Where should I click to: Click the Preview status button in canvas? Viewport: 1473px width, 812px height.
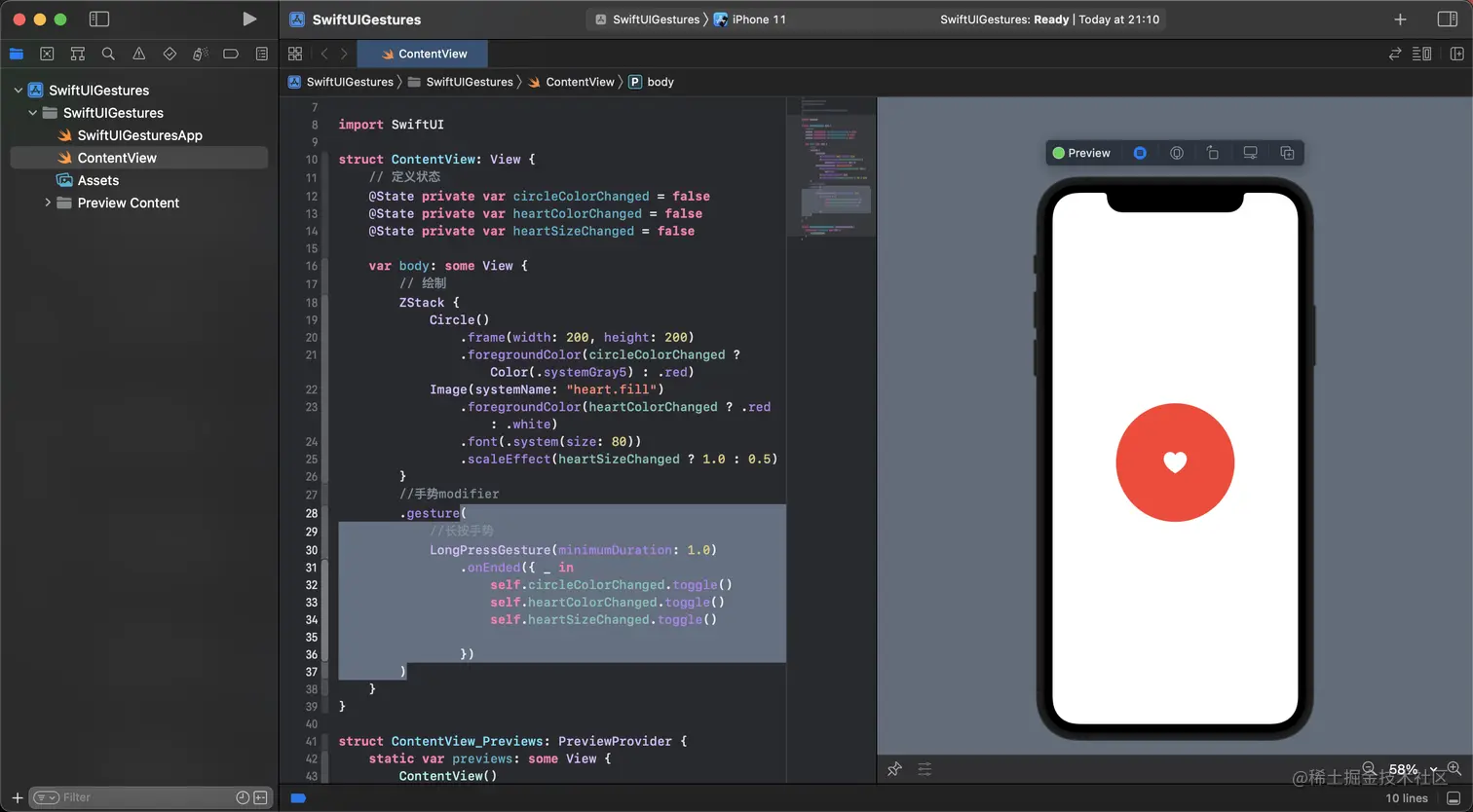point(1081,153)
